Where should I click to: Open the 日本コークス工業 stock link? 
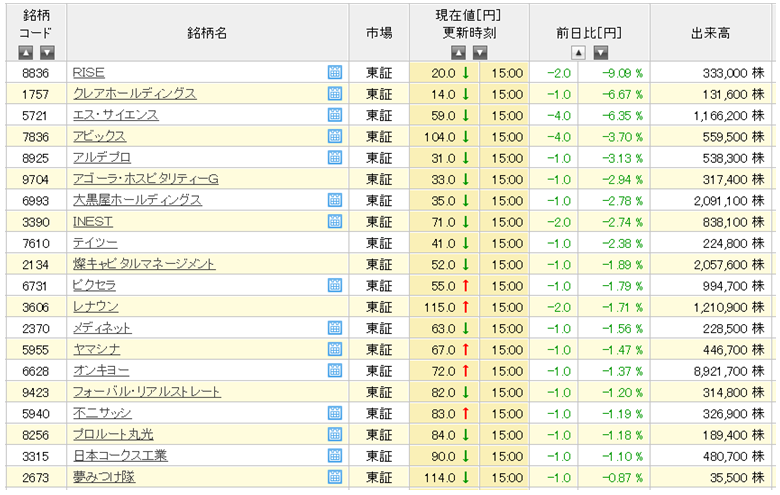point(120,456)
